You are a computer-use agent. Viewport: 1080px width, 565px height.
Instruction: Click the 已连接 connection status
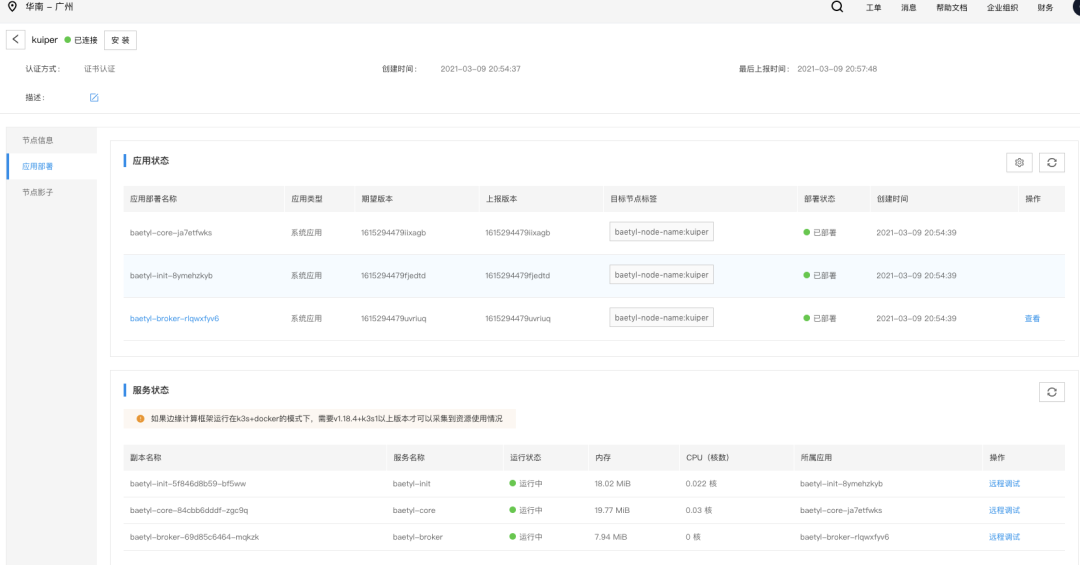[81, 40]
